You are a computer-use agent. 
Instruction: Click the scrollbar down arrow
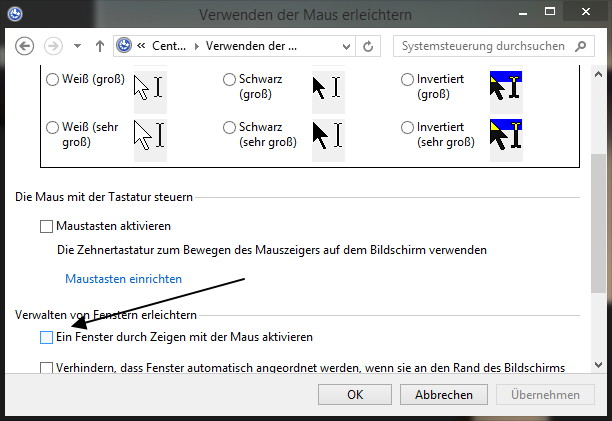pos(598,365)
